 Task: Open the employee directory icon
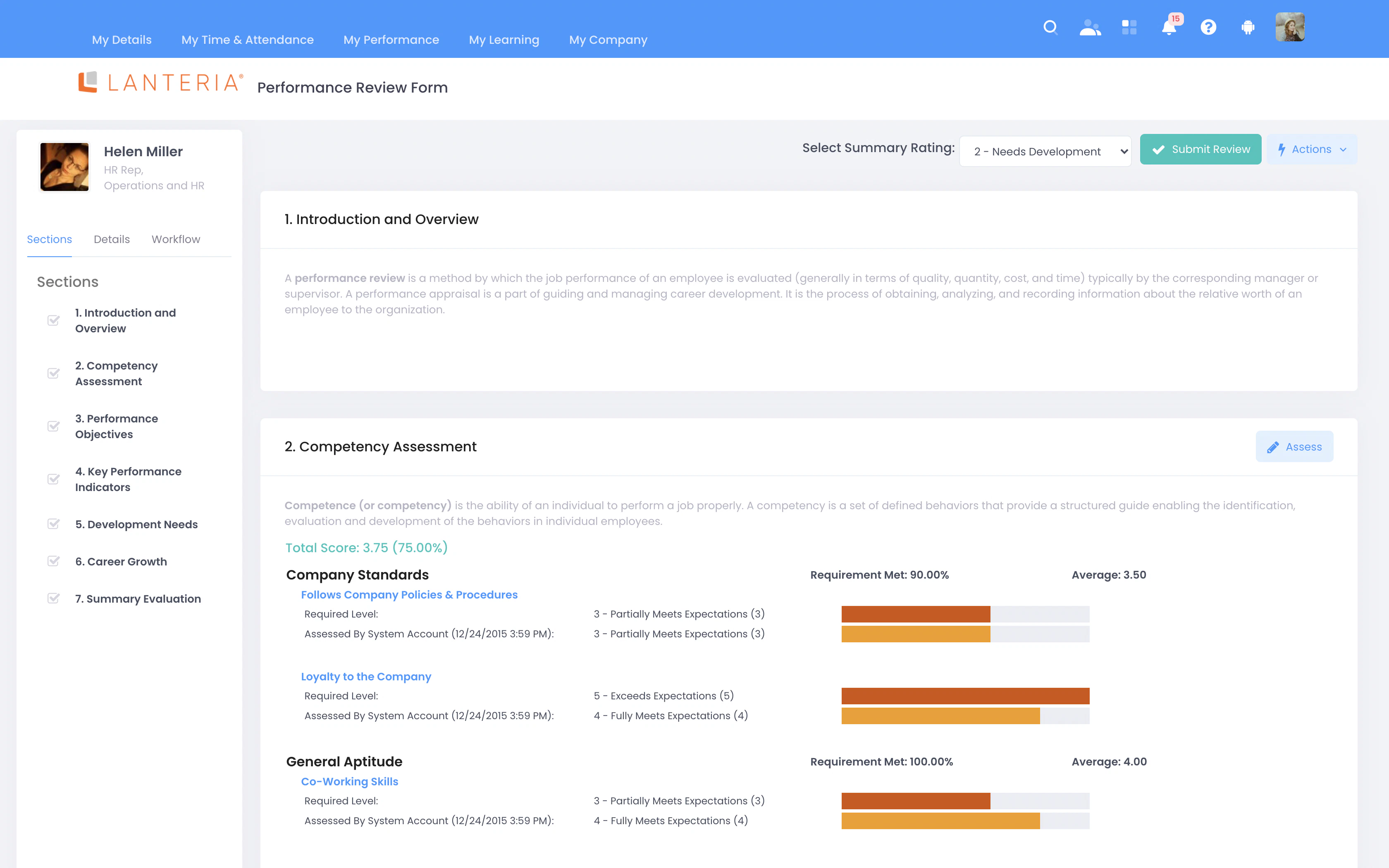tap(1089, 27)
